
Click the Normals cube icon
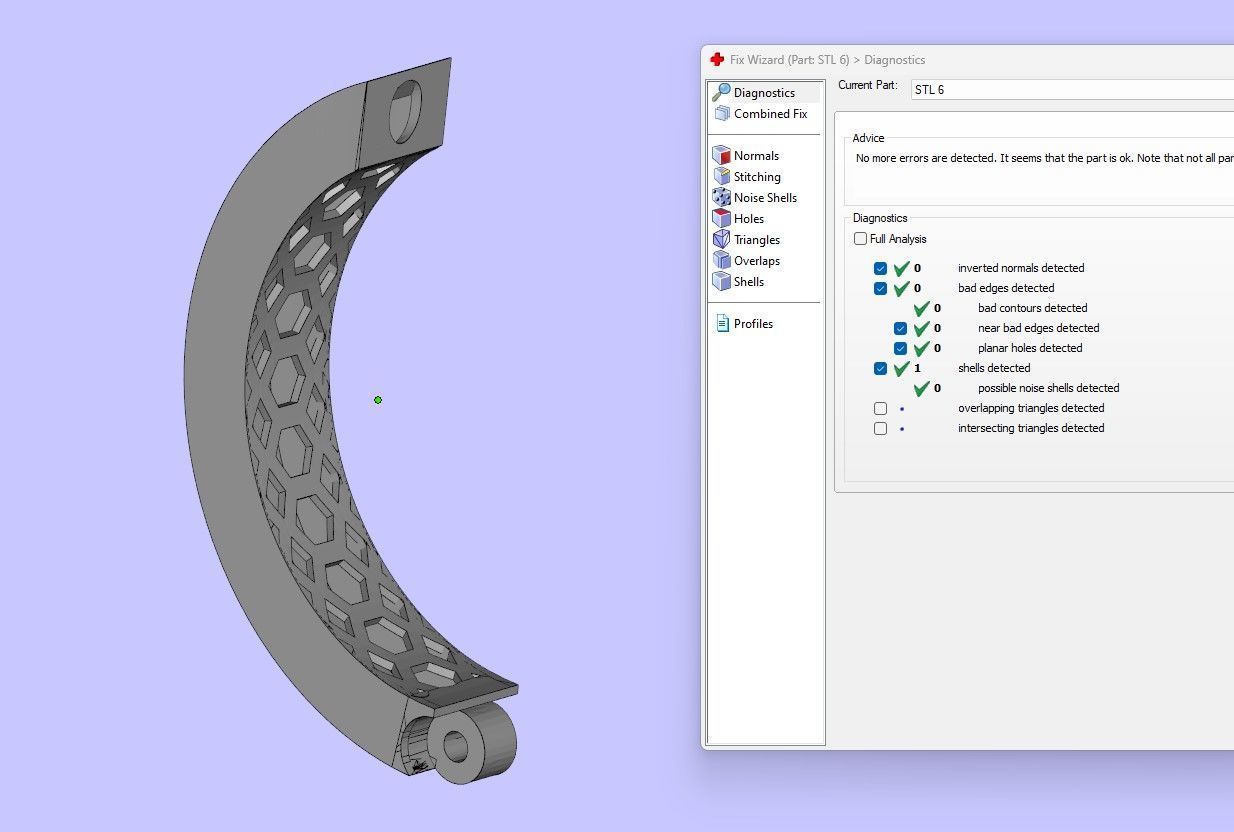pyautogui.click(x=721, y=155)
